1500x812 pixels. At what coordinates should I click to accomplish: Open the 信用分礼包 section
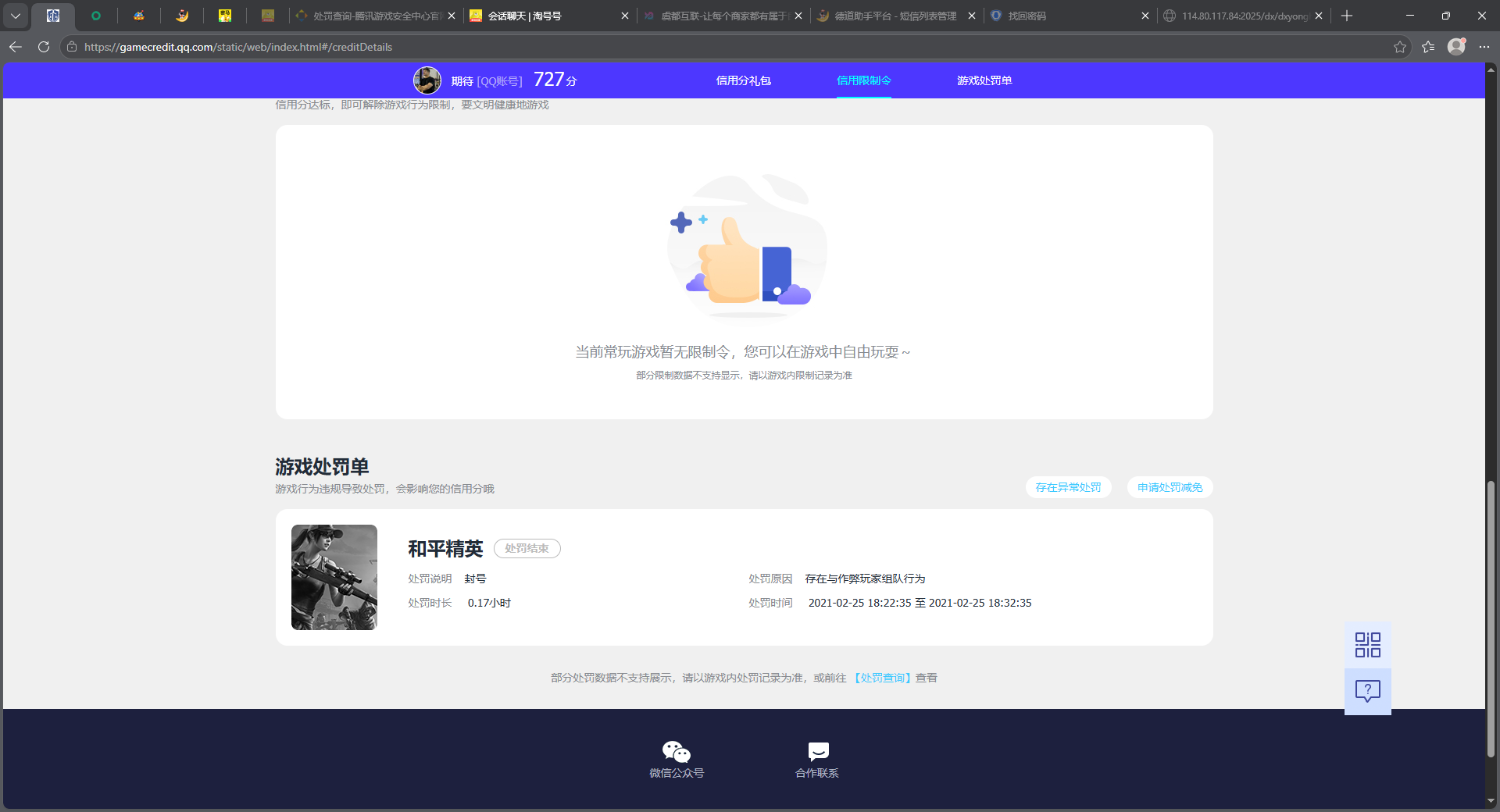(743, 80)
